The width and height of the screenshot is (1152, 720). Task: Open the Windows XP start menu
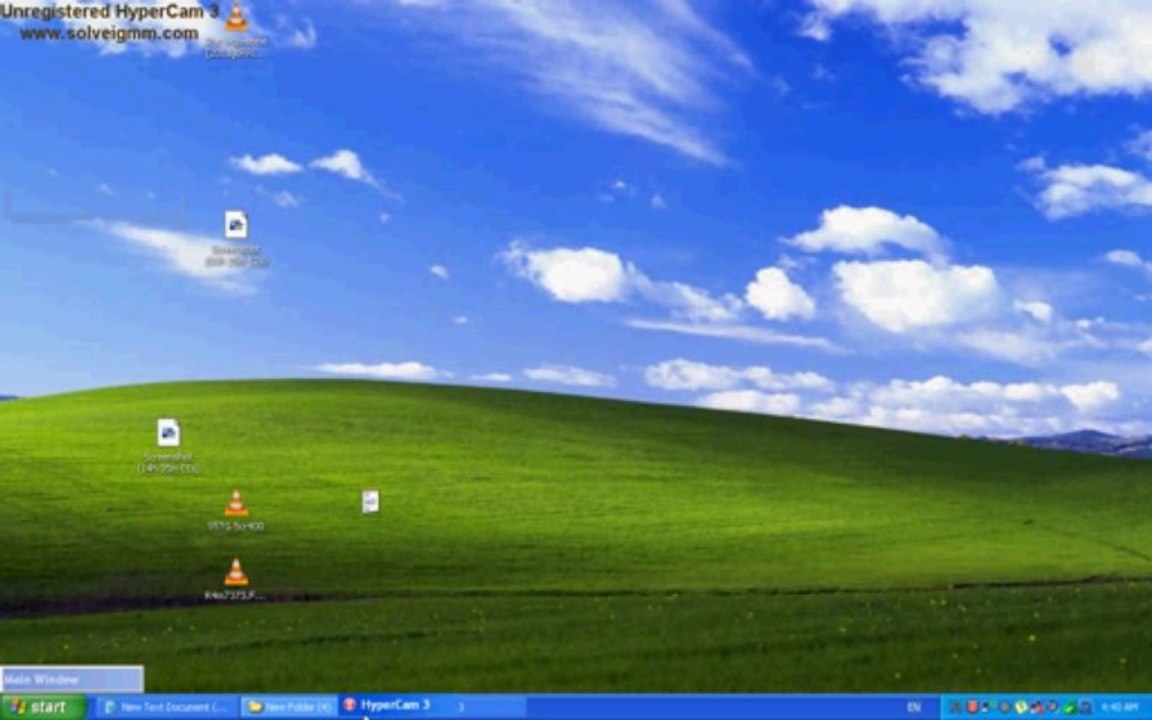coord(44,708)
